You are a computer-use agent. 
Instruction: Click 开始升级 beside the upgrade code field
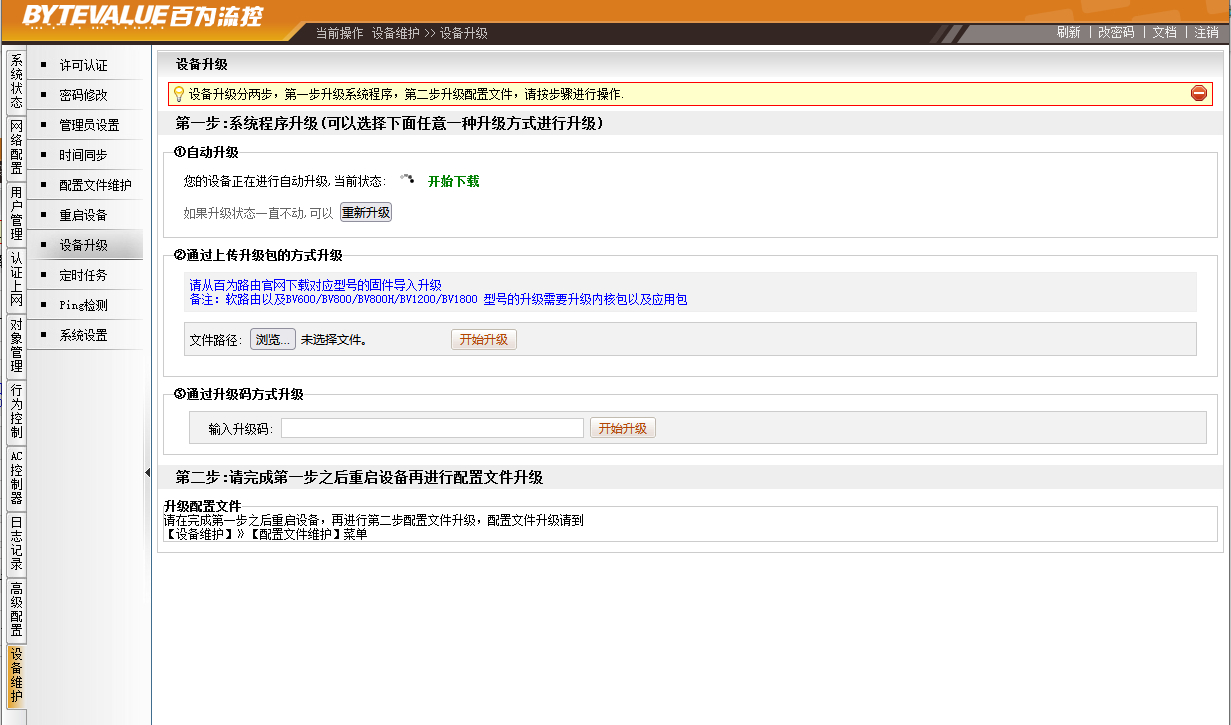pyautogui.click(x=622, y=428)
